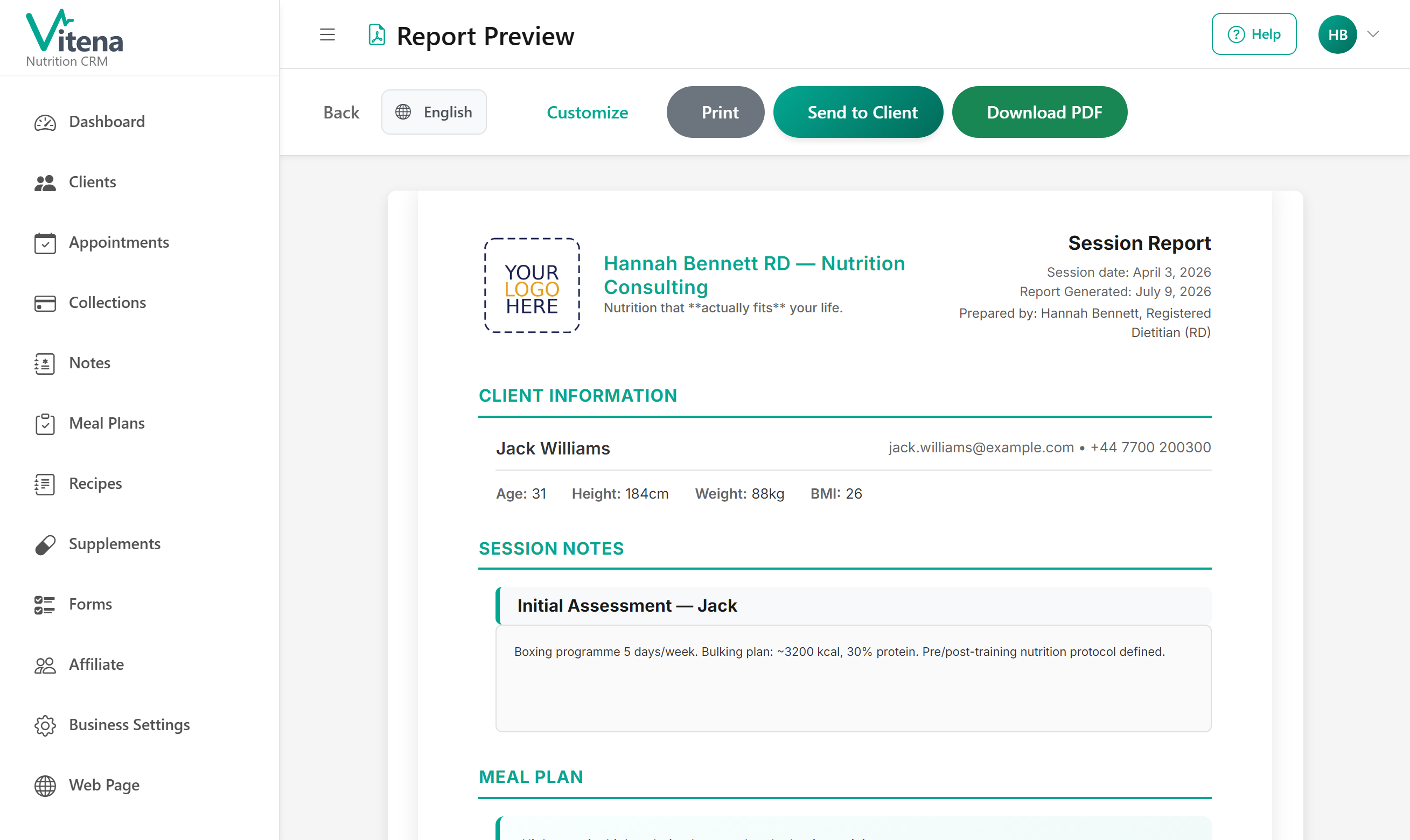Expand the user account menu chevron

pos(1373,34)
